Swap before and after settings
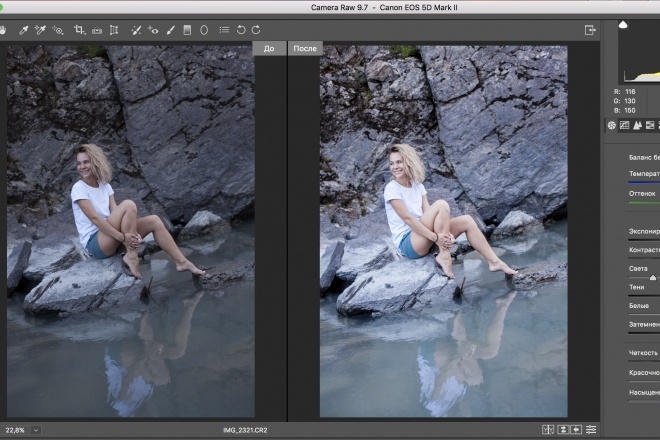The image size is (660, 440). 563,429
